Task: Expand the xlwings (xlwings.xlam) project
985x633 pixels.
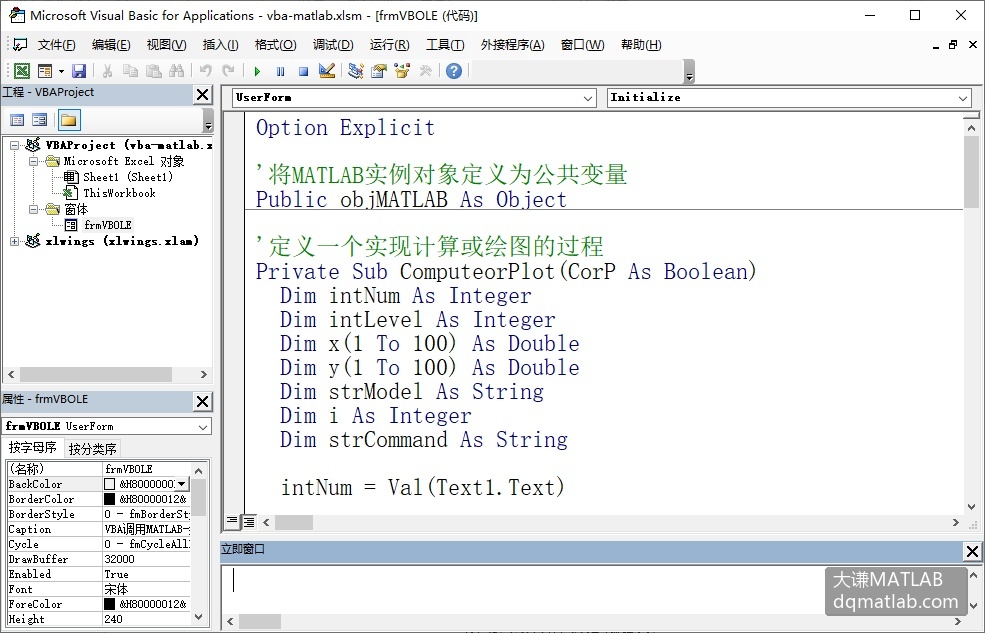Action: tap(14, 241)
